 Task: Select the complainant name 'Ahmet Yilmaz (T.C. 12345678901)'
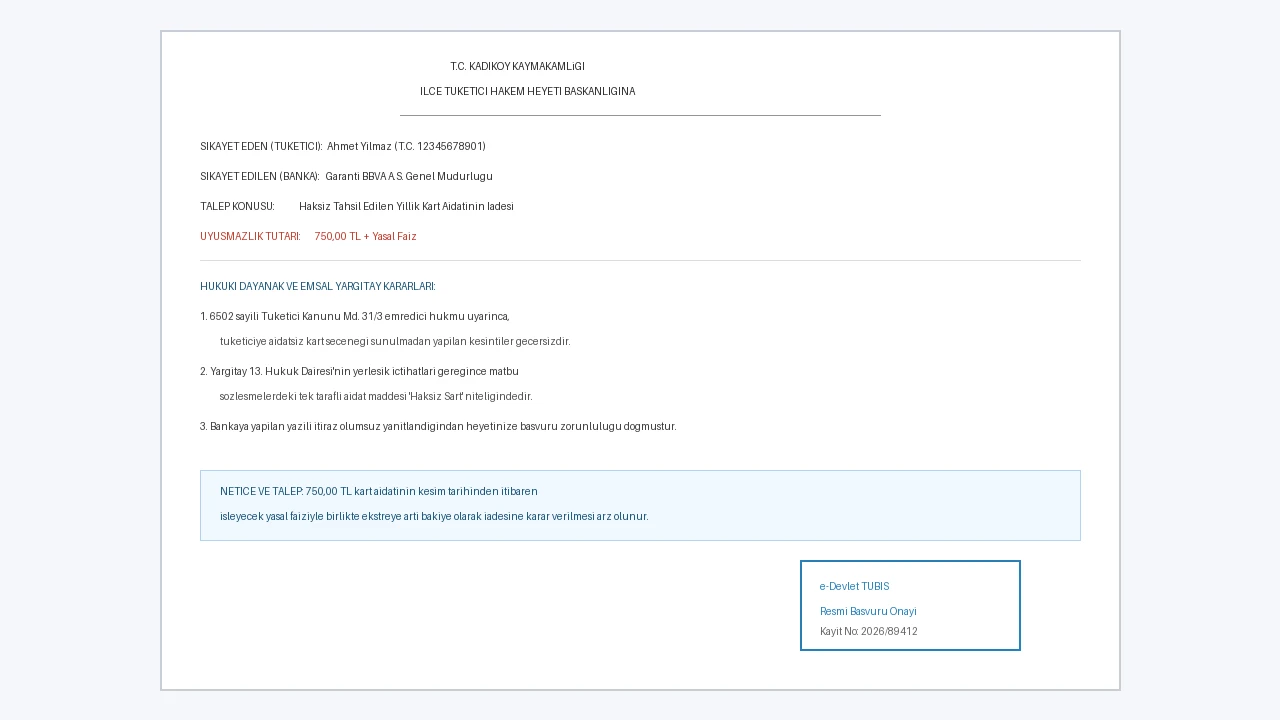(406, 146)
